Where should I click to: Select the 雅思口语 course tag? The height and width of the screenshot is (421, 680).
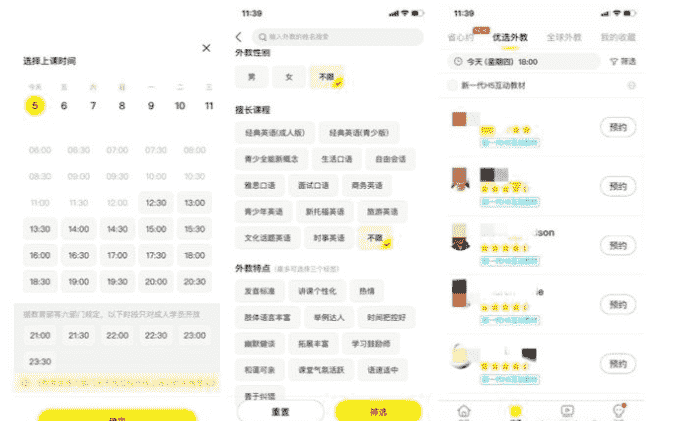click(x=260, y=186)
